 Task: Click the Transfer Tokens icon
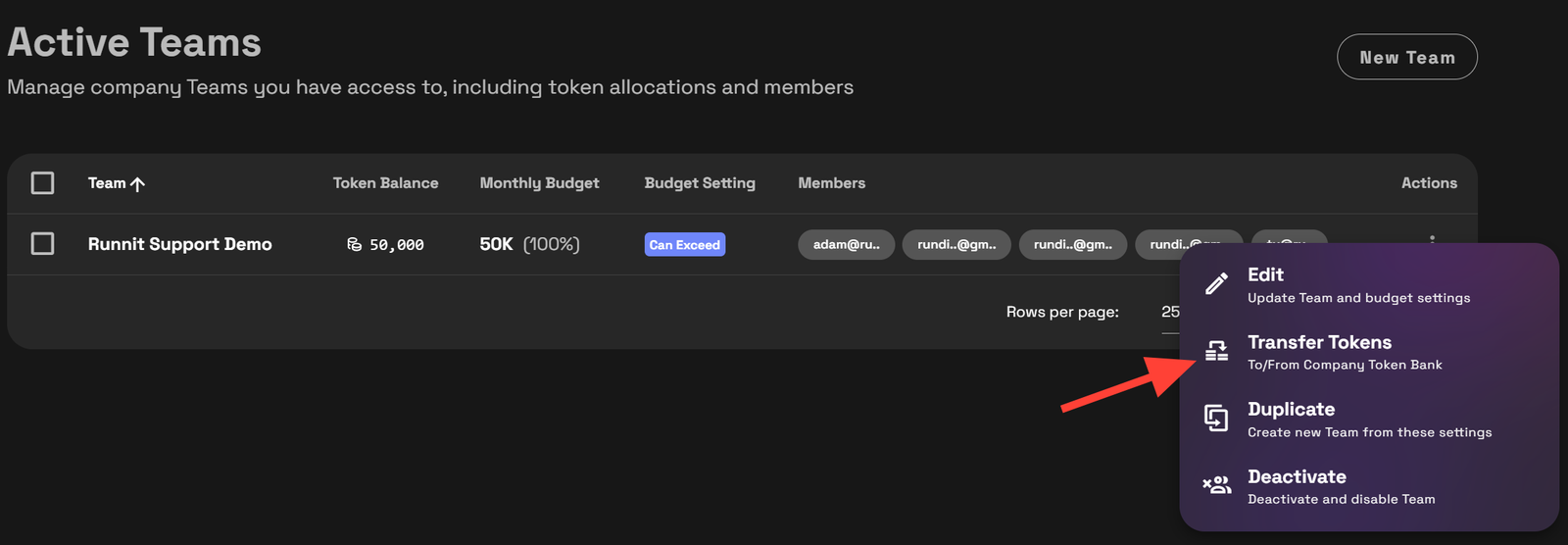(x=1216, y=351)
